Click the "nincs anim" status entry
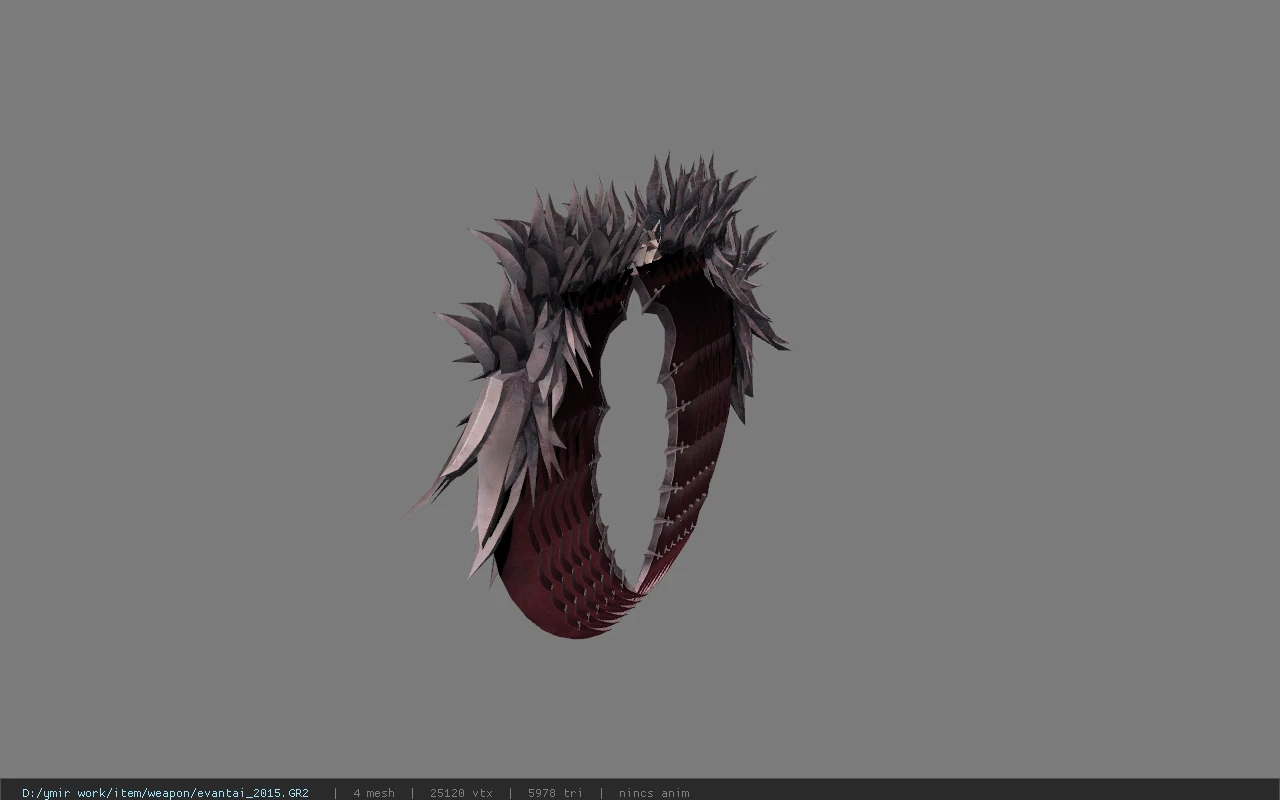The height and width of the screenshot is (800, 1280). coord(654,793)
